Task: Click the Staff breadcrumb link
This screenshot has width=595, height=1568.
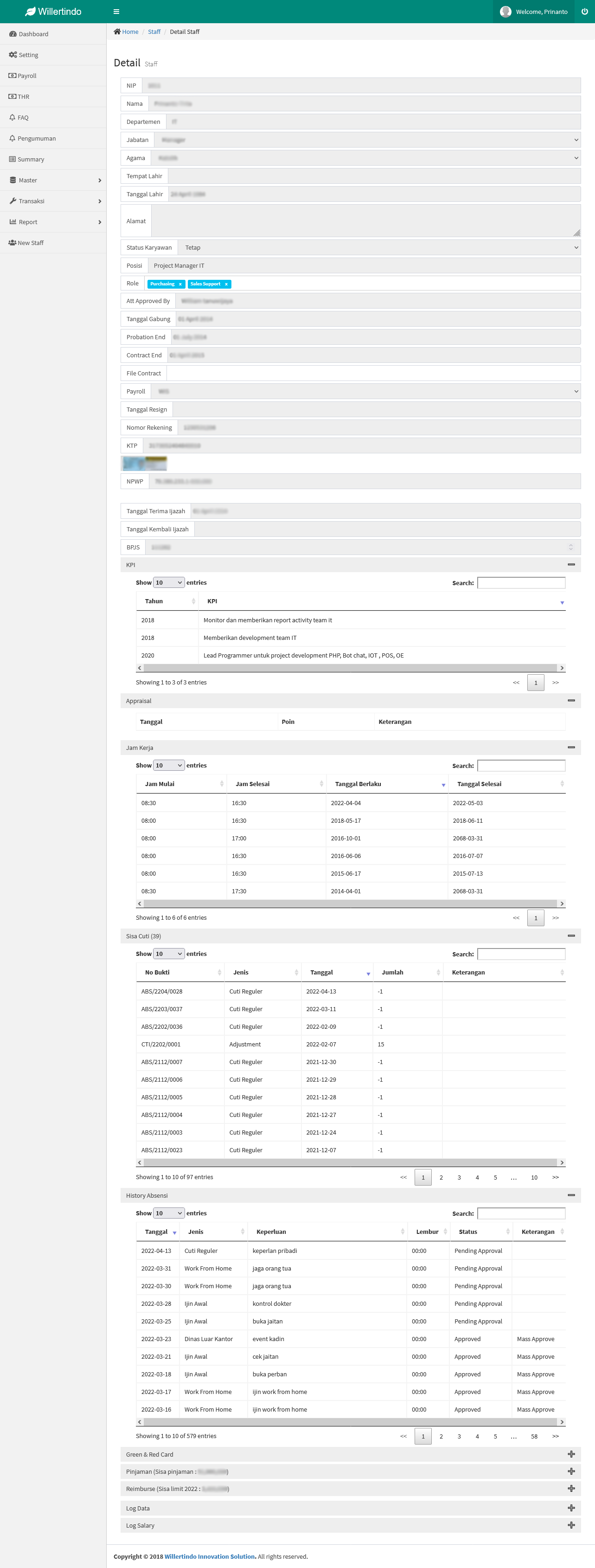Action: coord(154,32)
